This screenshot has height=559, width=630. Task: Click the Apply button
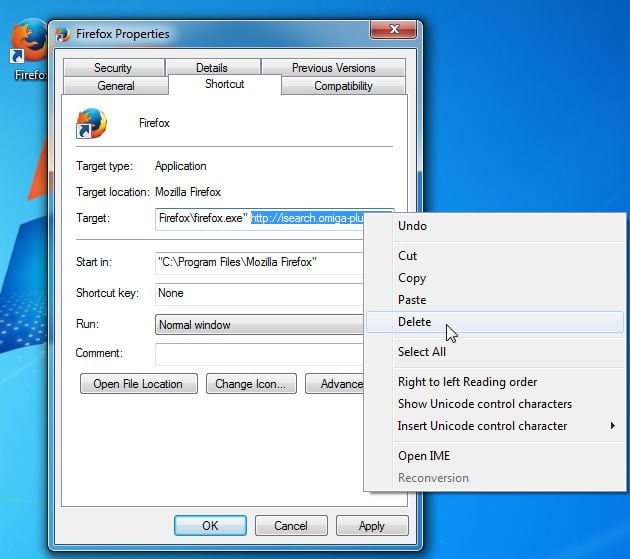point(372,525)
